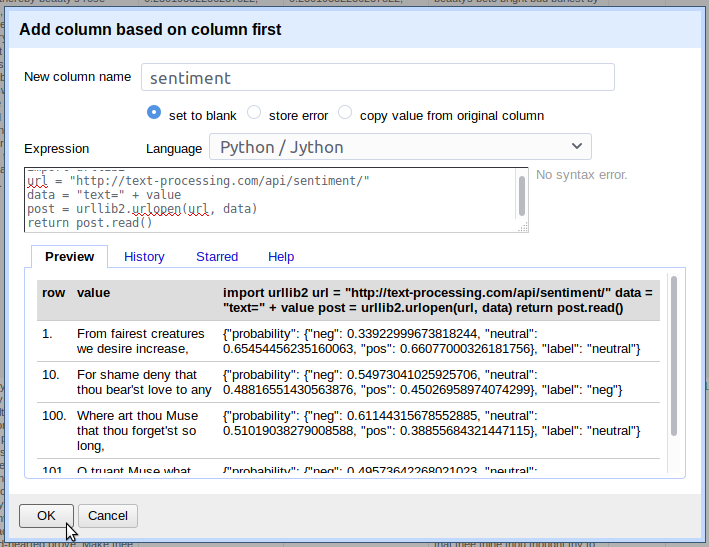
Task: Click inside the expression code editor
Action: 270,200
